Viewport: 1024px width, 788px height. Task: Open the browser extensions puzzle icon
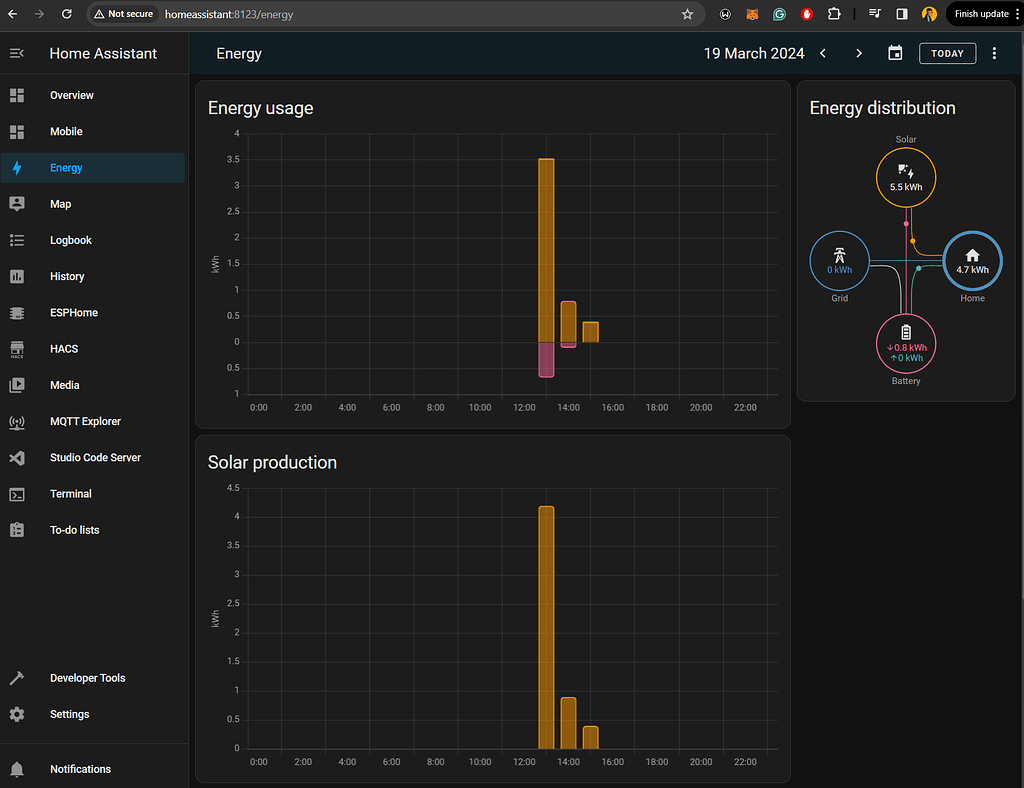pyautogui.click(x=834, y=14)
